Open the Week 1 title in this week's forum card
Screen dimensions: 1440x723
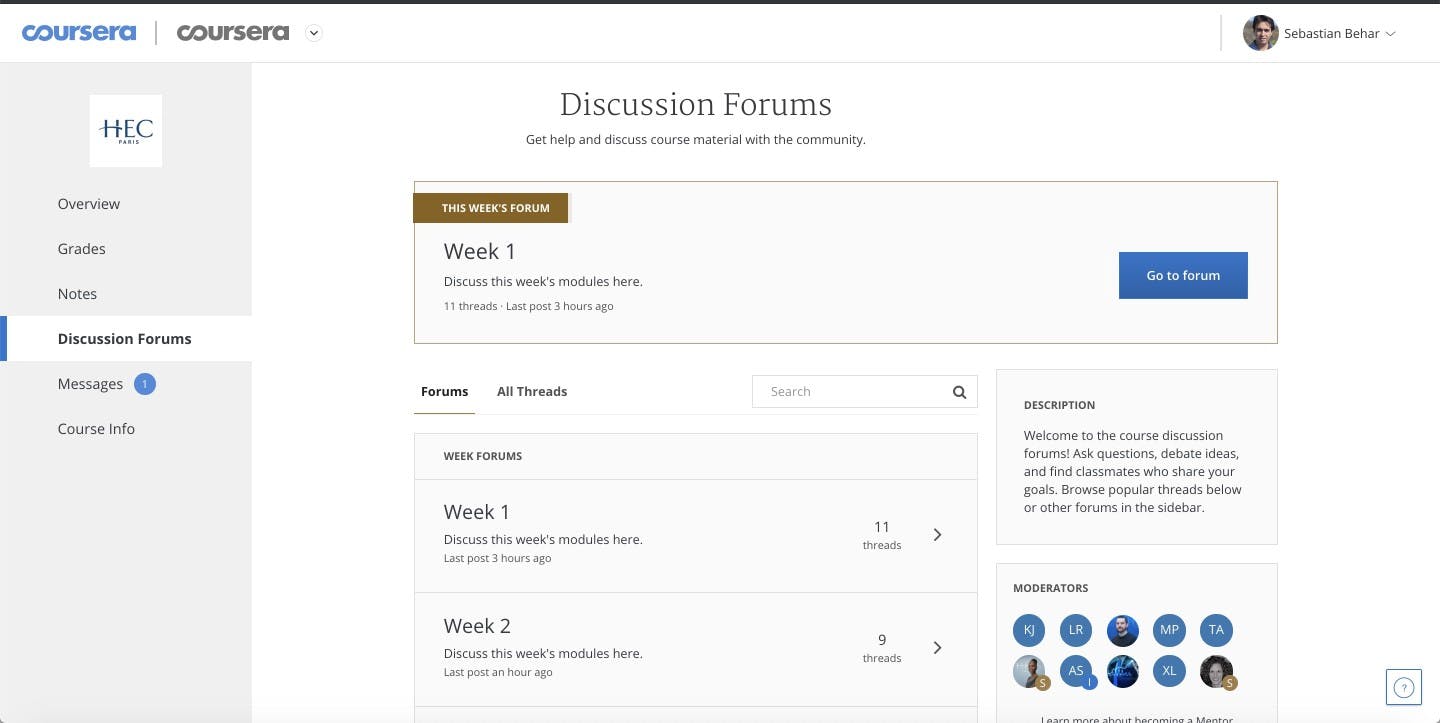(x=480, y=251)
